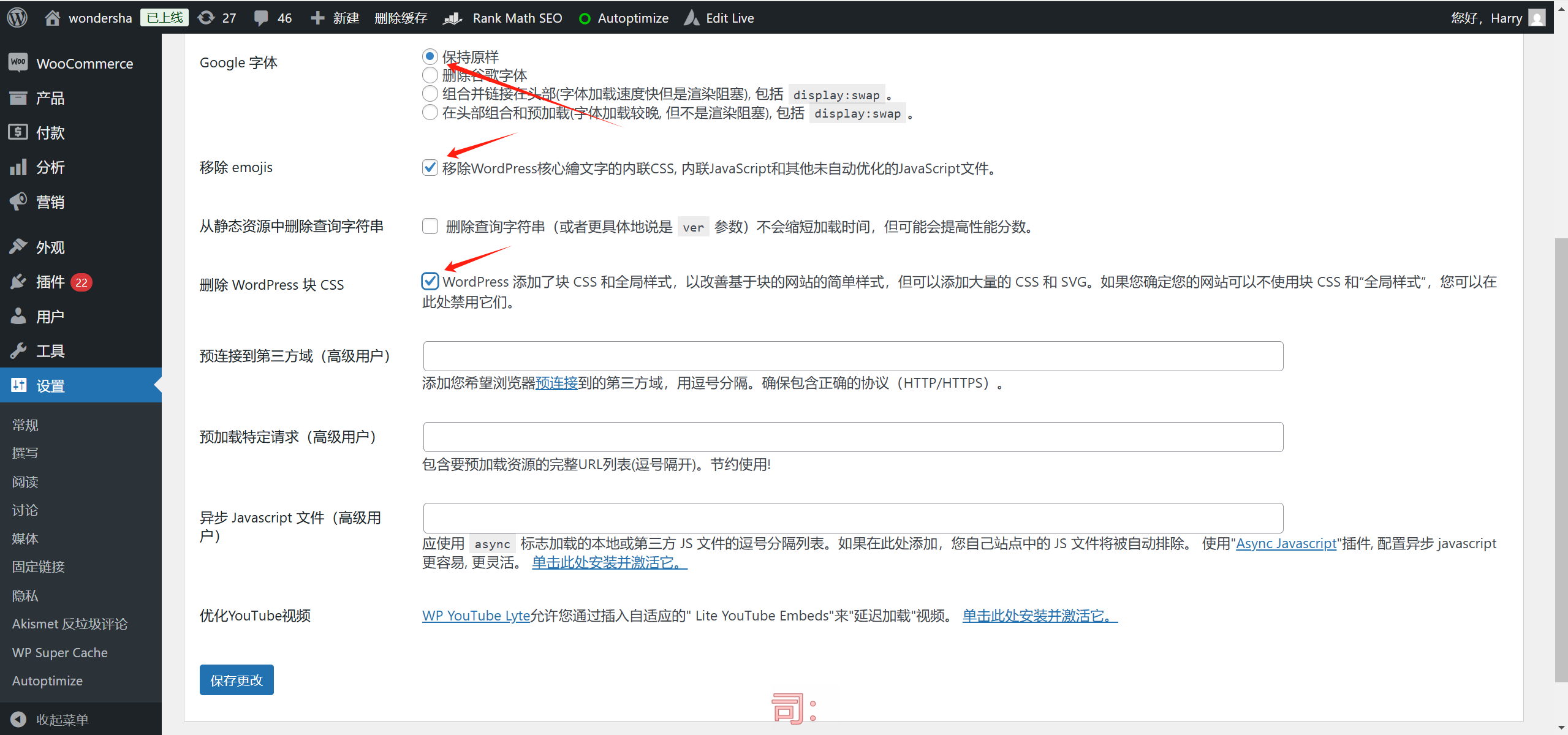Switch to 阅读 settings page
The height and width of the screenshot is (735, 1568).
click(25, 481)
